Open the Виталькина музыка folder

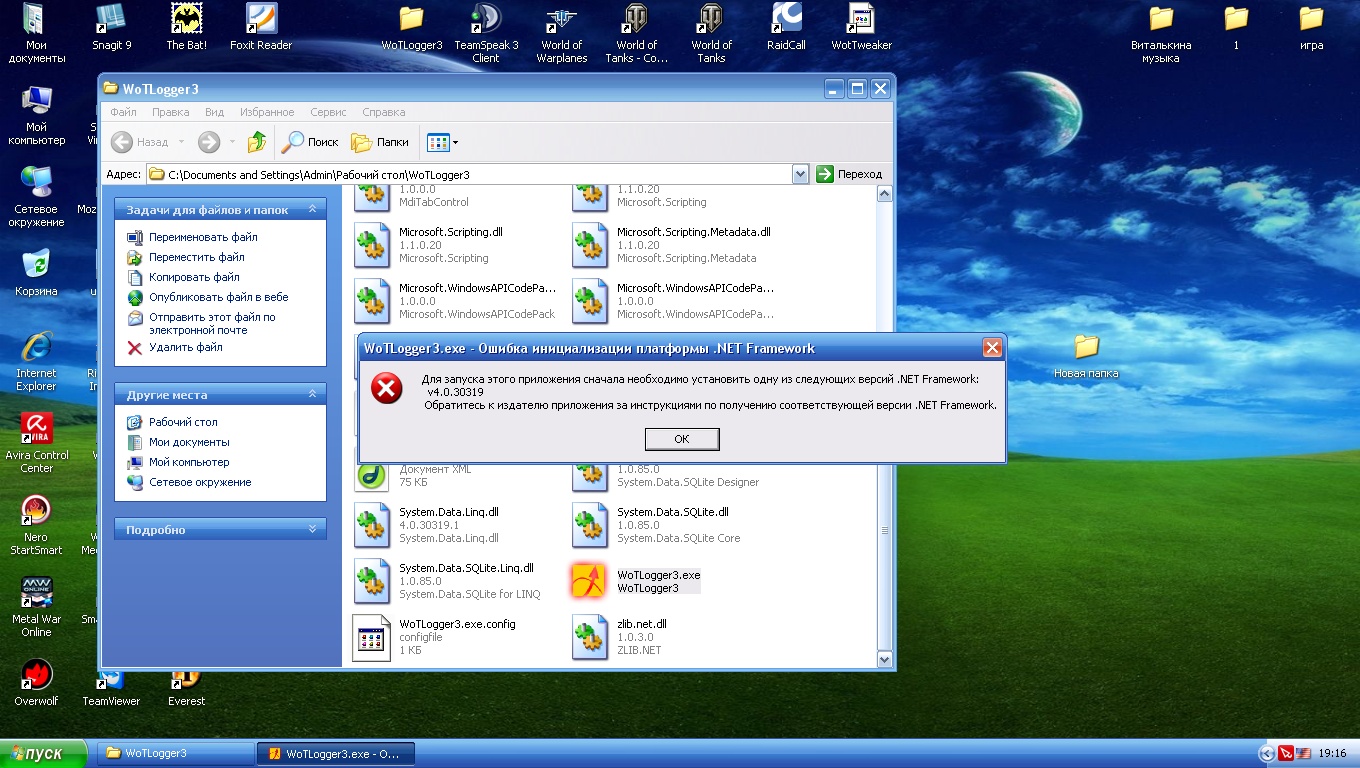[1161, 33]
